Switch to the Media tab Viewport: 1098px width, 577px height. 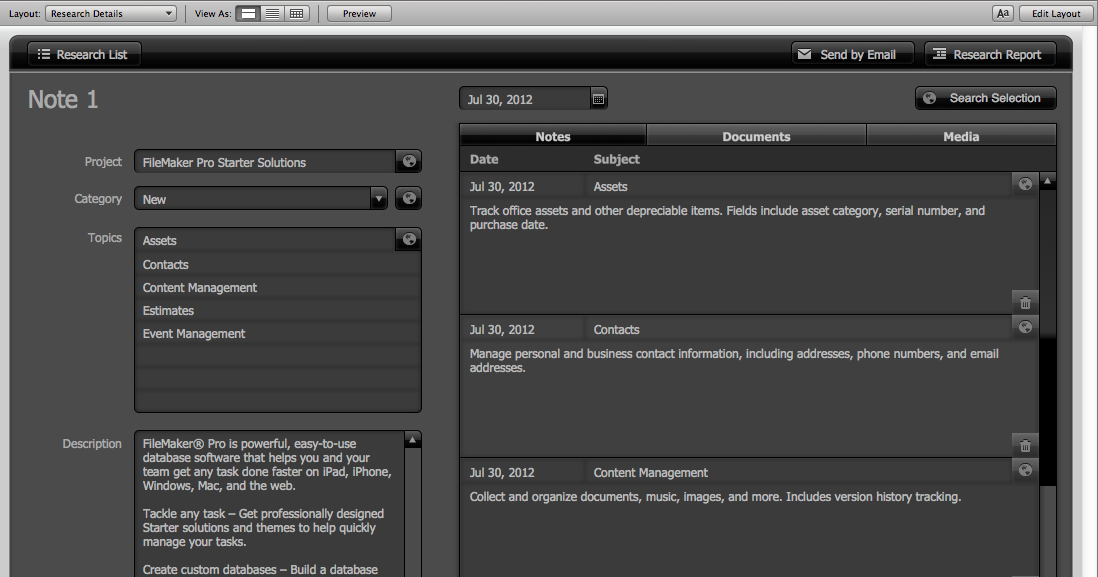(961, 134)
